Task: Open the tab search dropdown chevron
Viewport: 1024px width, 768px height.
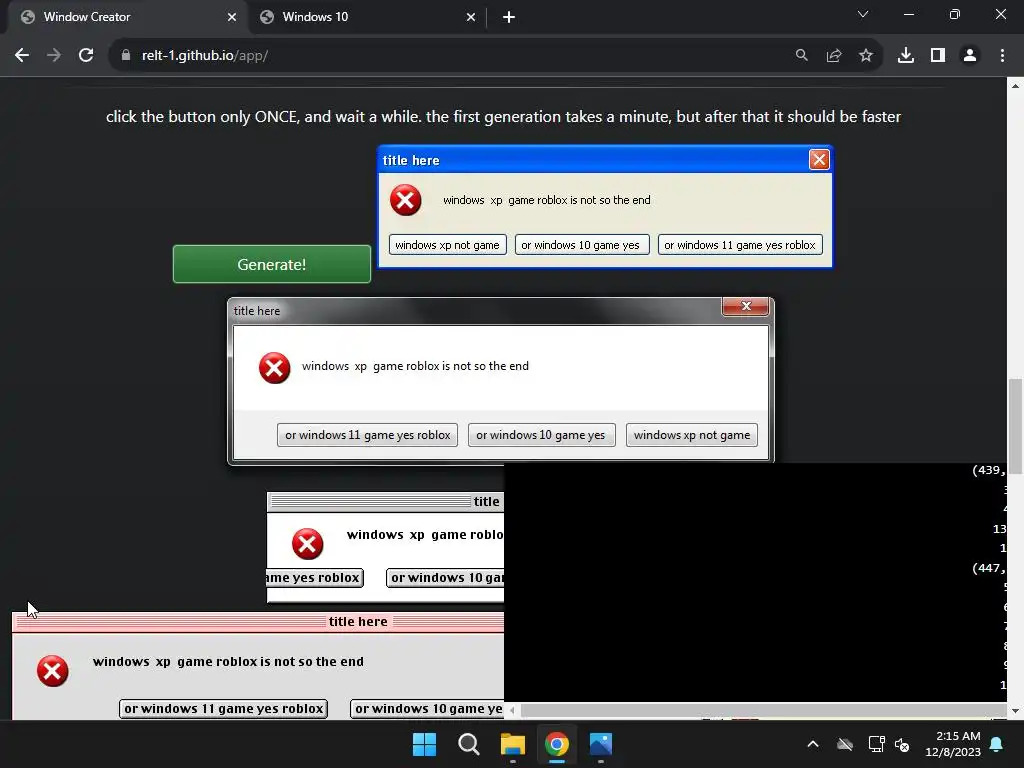Action: [863, 14]
